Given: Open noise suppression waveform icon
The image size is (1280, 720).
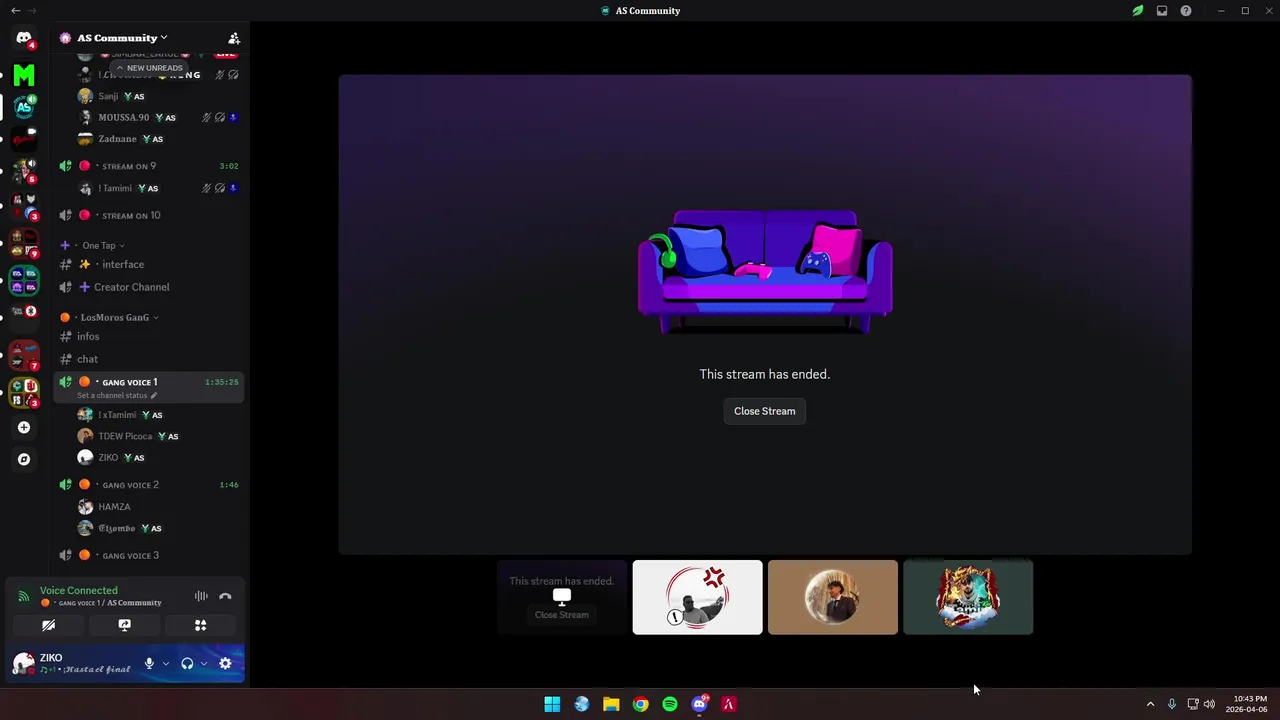Looking at the screenshot, I should (x=201, y=596).
